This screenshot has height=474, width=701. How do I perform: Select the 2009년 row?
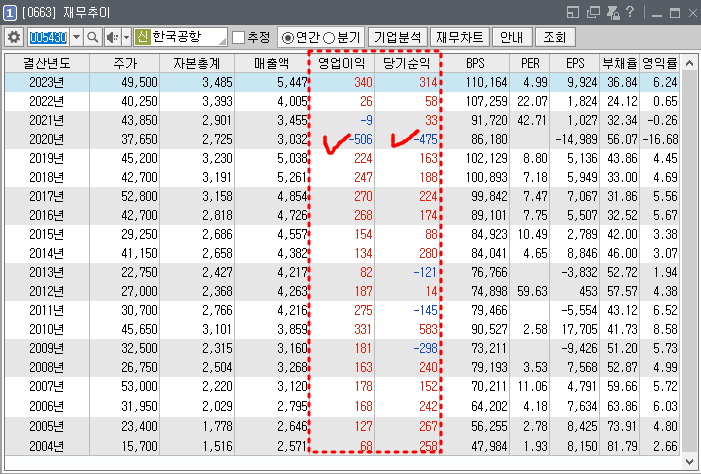pos(342,348)
